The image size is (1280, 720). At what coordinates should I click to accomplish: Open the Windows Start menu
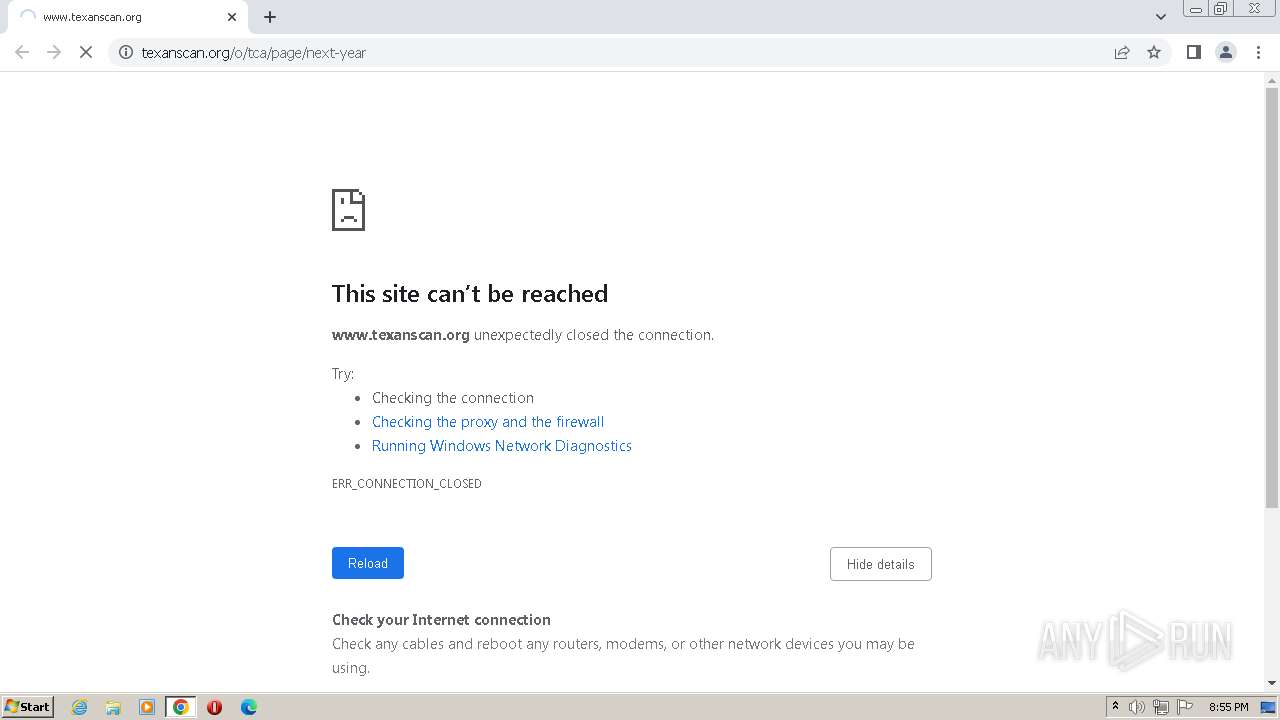point(28,707)
